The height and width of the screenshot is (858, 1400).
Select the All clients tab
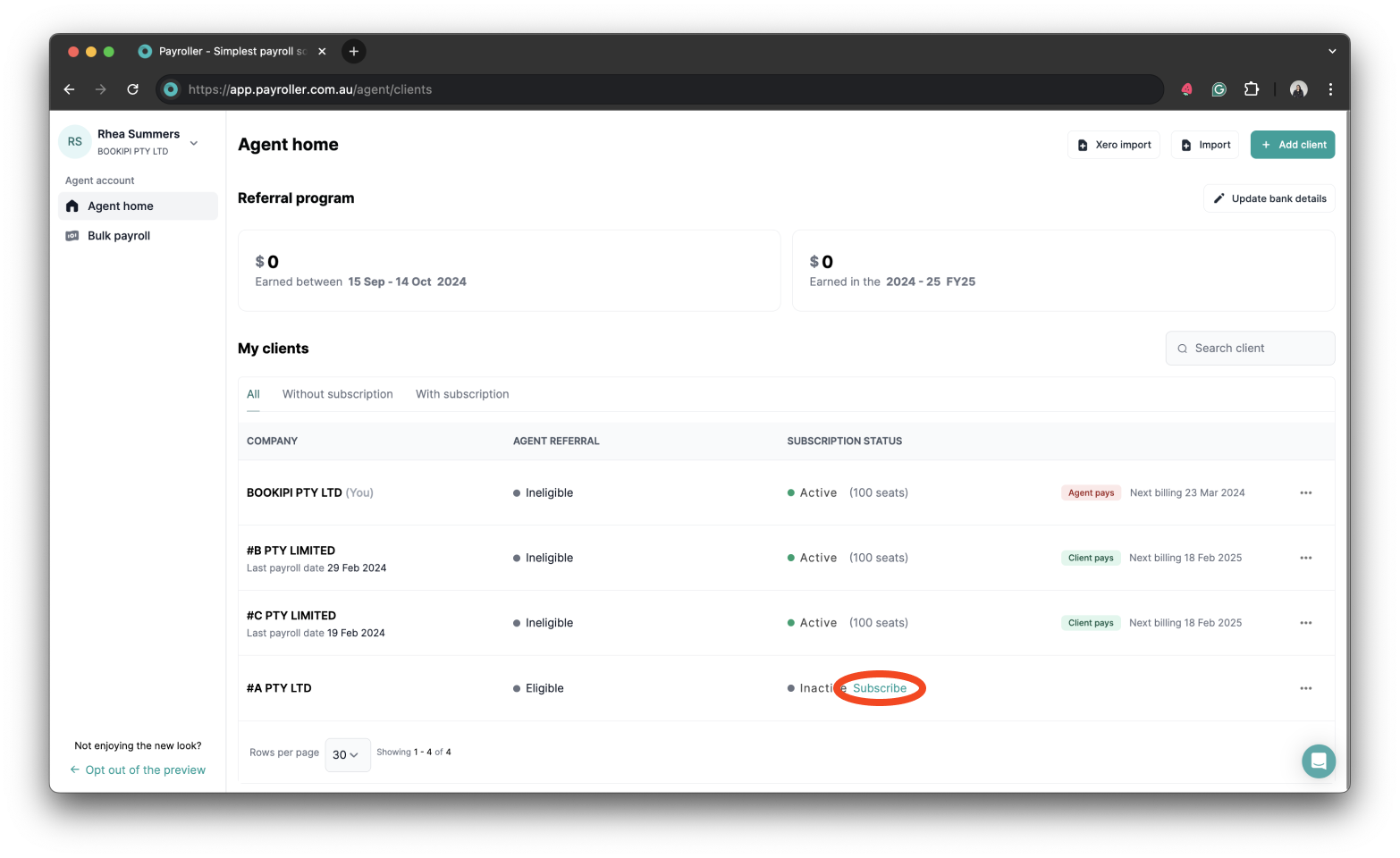tap(253, 394)
